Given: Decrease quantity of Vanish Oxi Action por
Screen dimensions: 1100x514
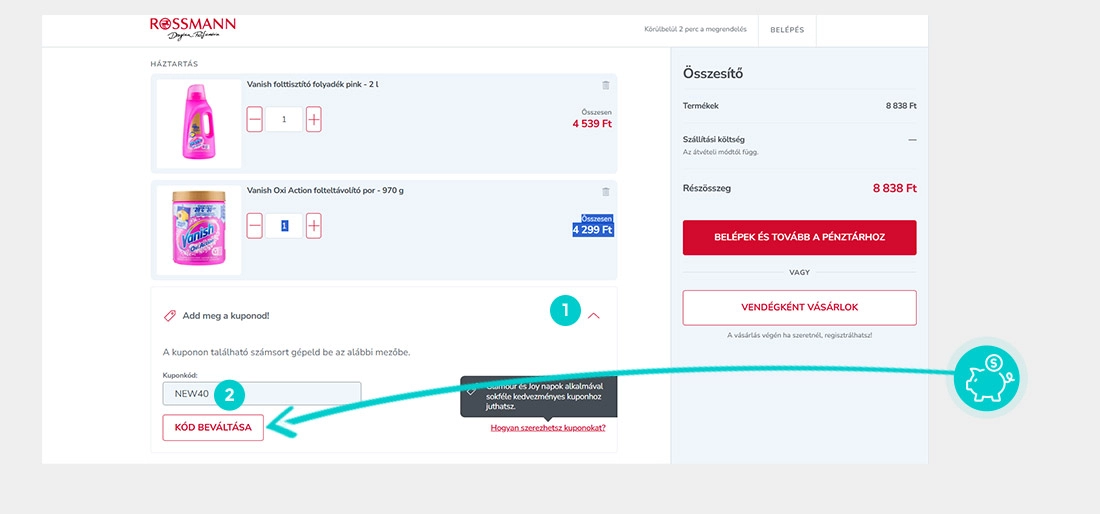Looking at the screenshot, I should click(255, 226).
